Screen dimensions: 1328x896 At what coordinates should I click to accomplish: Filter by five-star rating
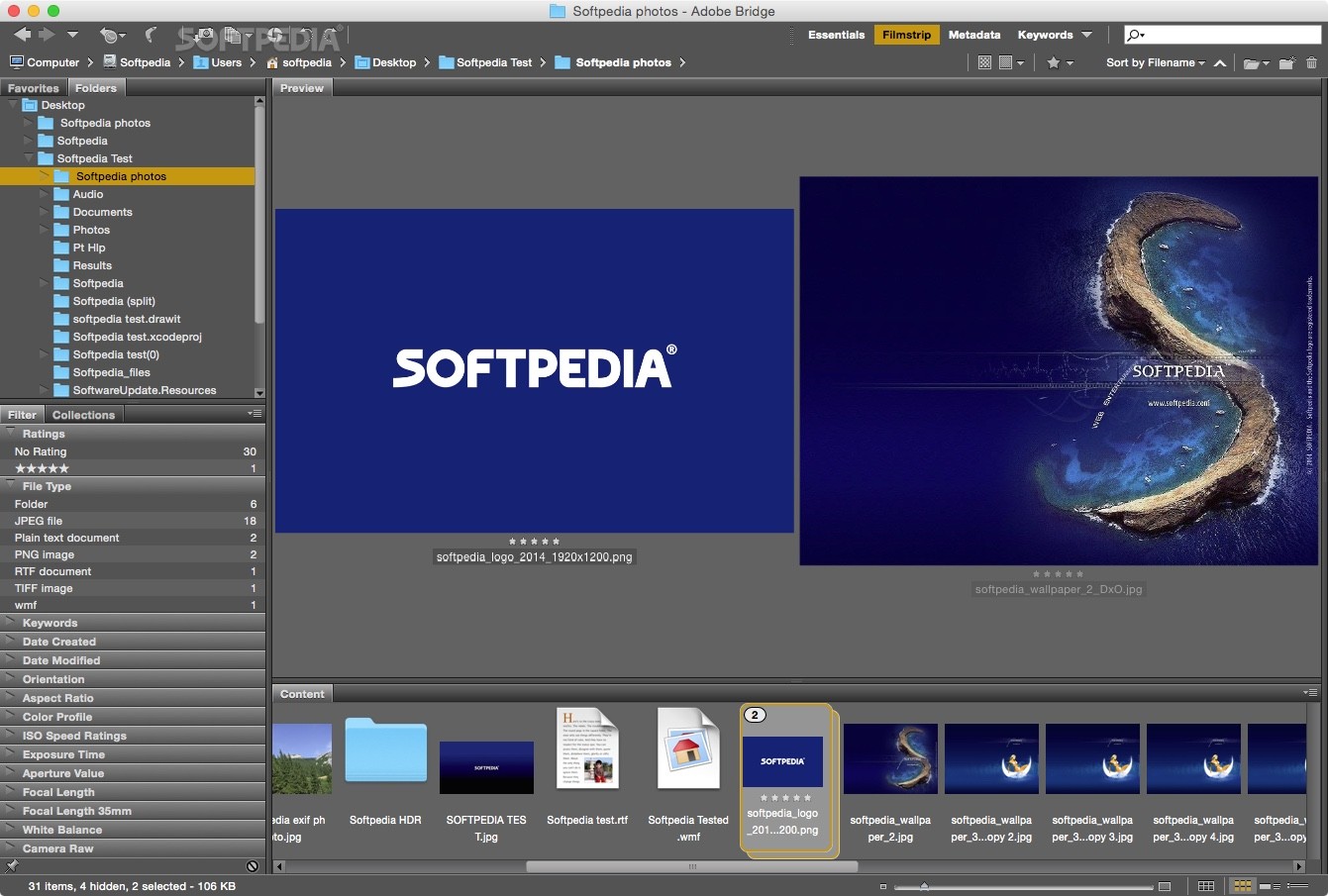click(x=133, y=468)
